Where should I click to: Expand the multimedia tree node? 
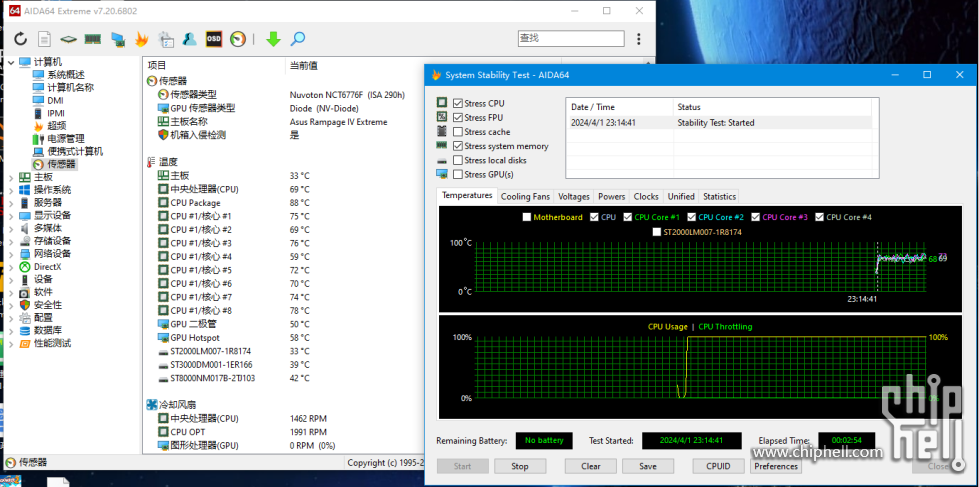(11, 228)
